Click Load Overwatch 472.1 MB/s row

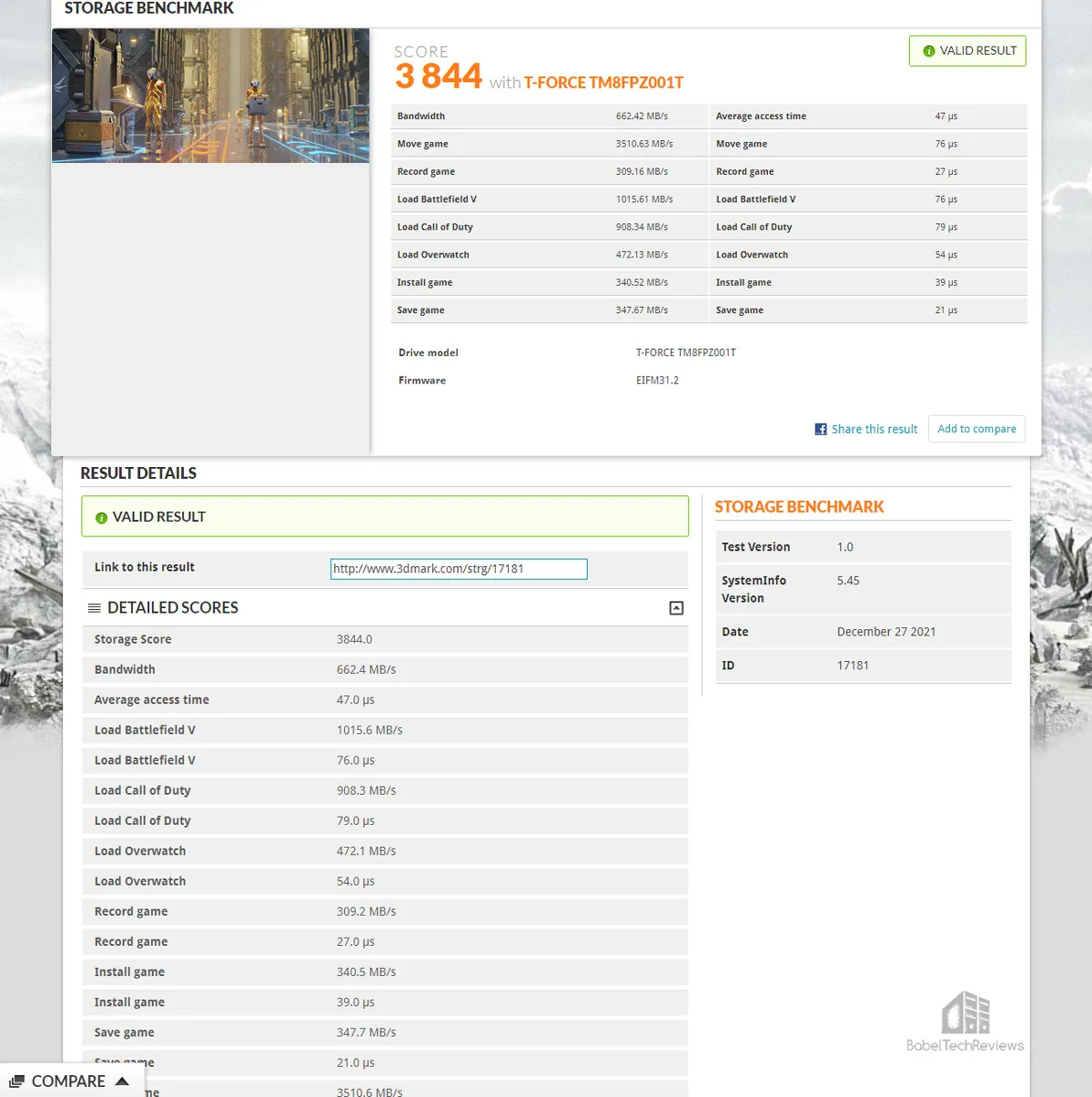click(x=385, y=851)
